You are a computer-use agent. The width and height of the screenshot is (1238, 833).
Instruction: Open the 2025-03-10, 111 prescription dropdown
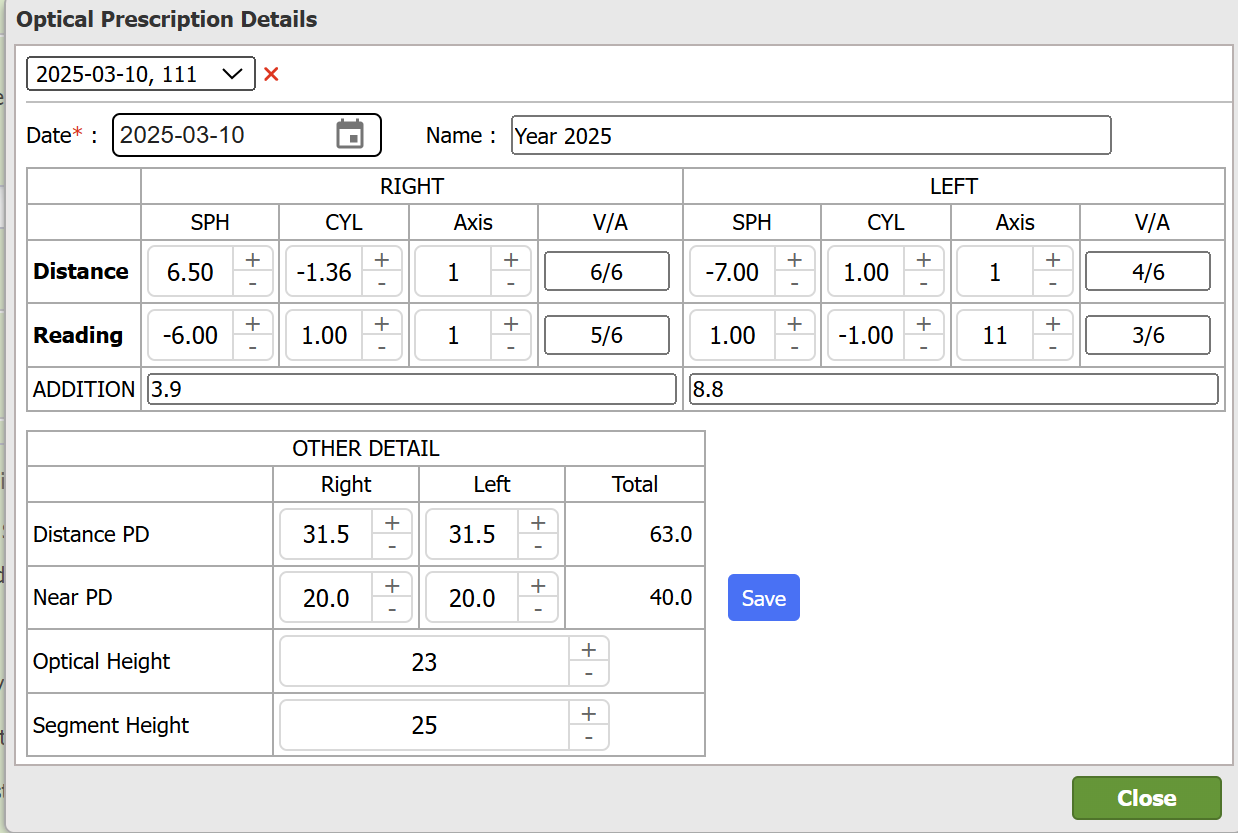click(x=141, y=74)
